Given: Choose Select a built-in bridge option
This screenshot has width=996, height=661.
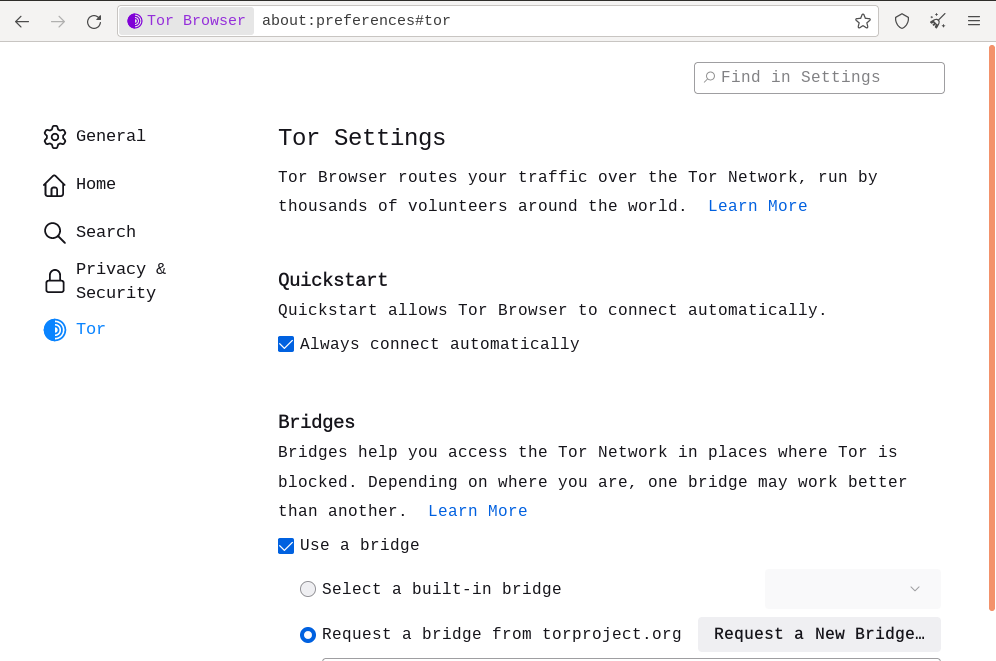Looking at the screenshot, I should pos(308,589).
